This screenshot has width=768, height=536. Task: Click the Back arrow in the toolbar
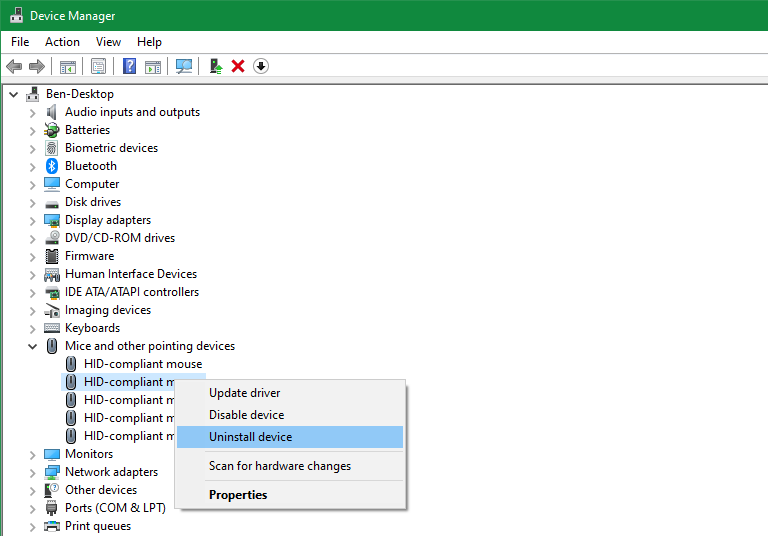[x=14, y=66]
